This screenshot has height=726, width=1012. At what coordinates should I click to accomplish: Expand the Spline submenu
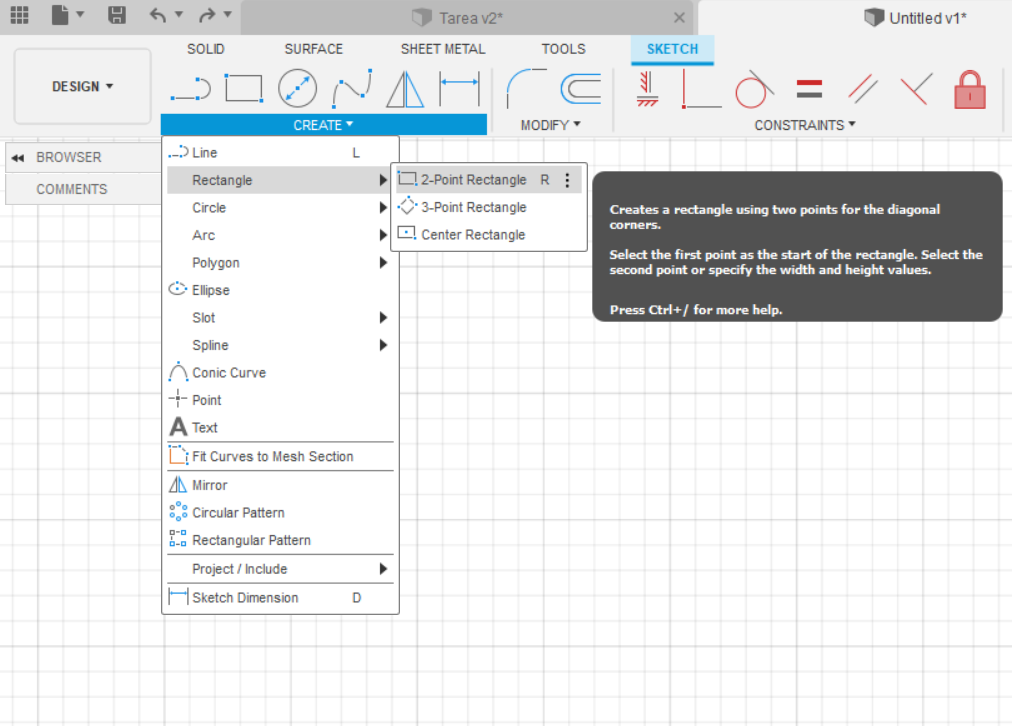pyautogui.click(x=280, y=345)
